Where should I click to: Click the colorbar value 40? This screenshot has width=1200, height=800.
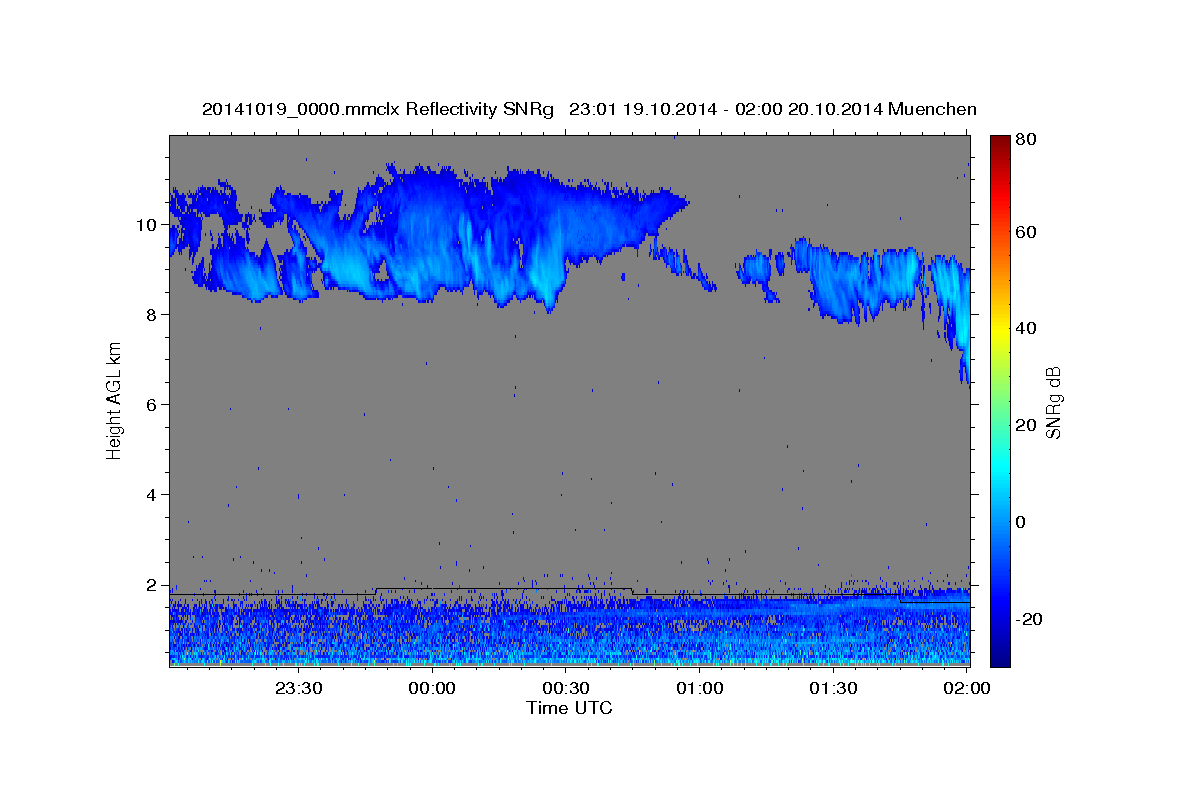pos(1025,329)
